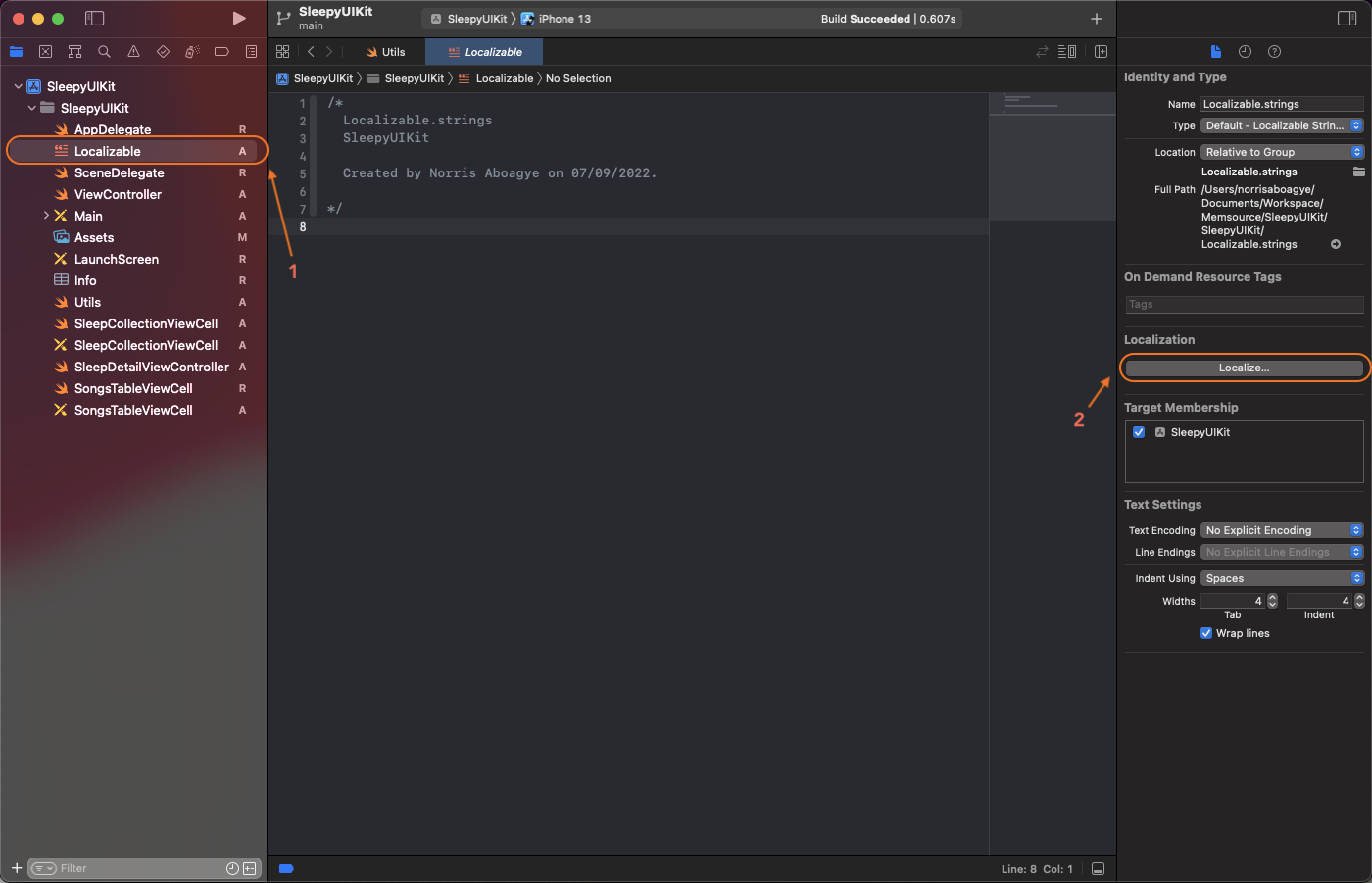
Task: Select the Localizable editor tab
Action: point(485,52)
